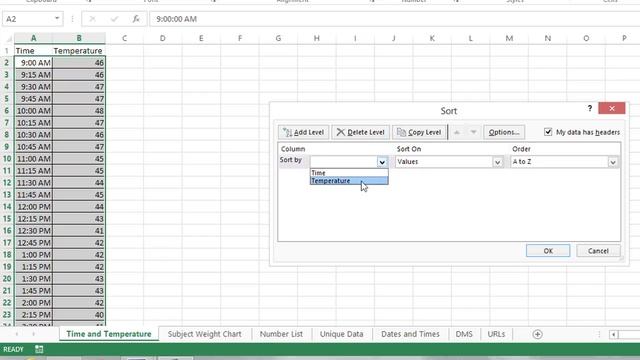640x360 pixels.
Task: Click the macro recording status bar icon
Action: pos(39,349)
